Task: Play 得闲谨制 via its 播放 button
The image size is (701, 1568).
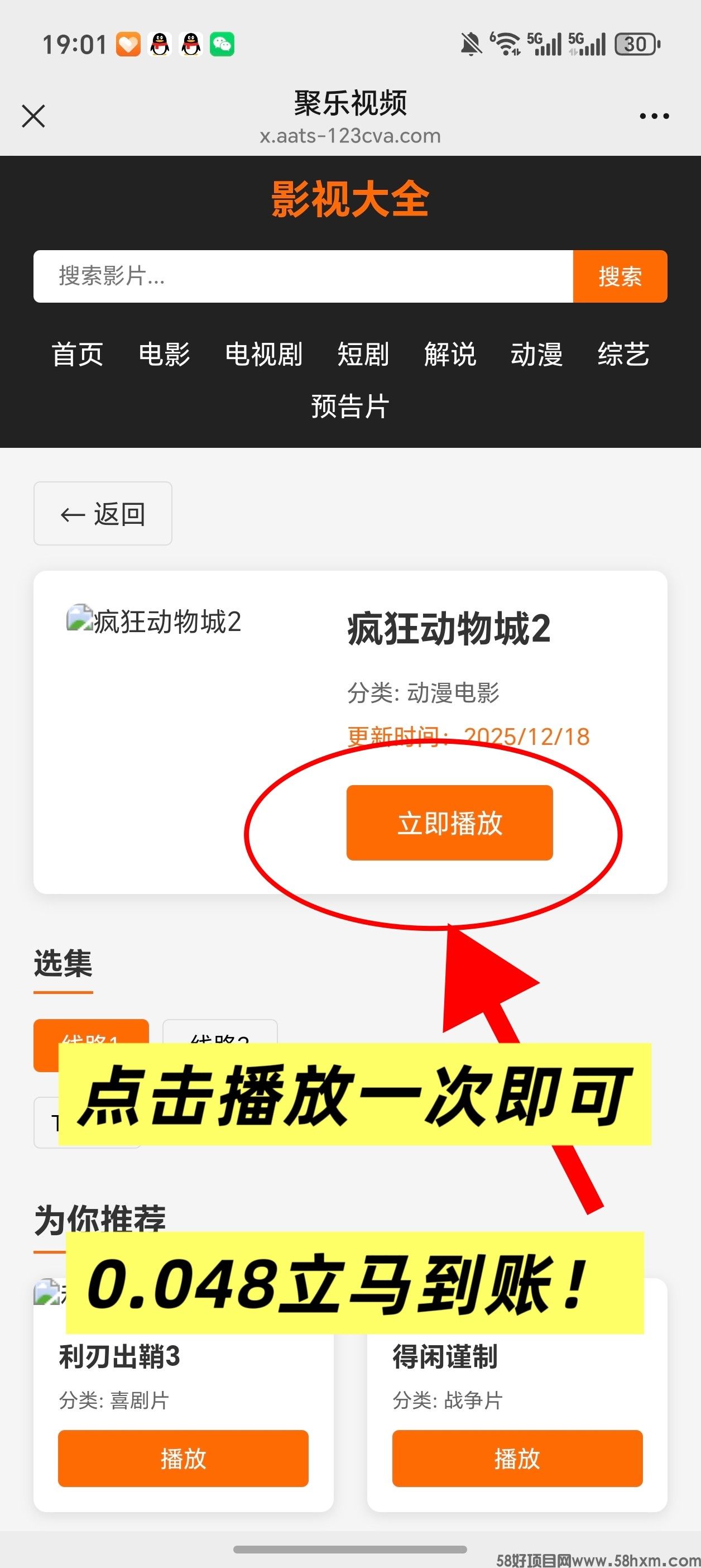Action: 517,1459
